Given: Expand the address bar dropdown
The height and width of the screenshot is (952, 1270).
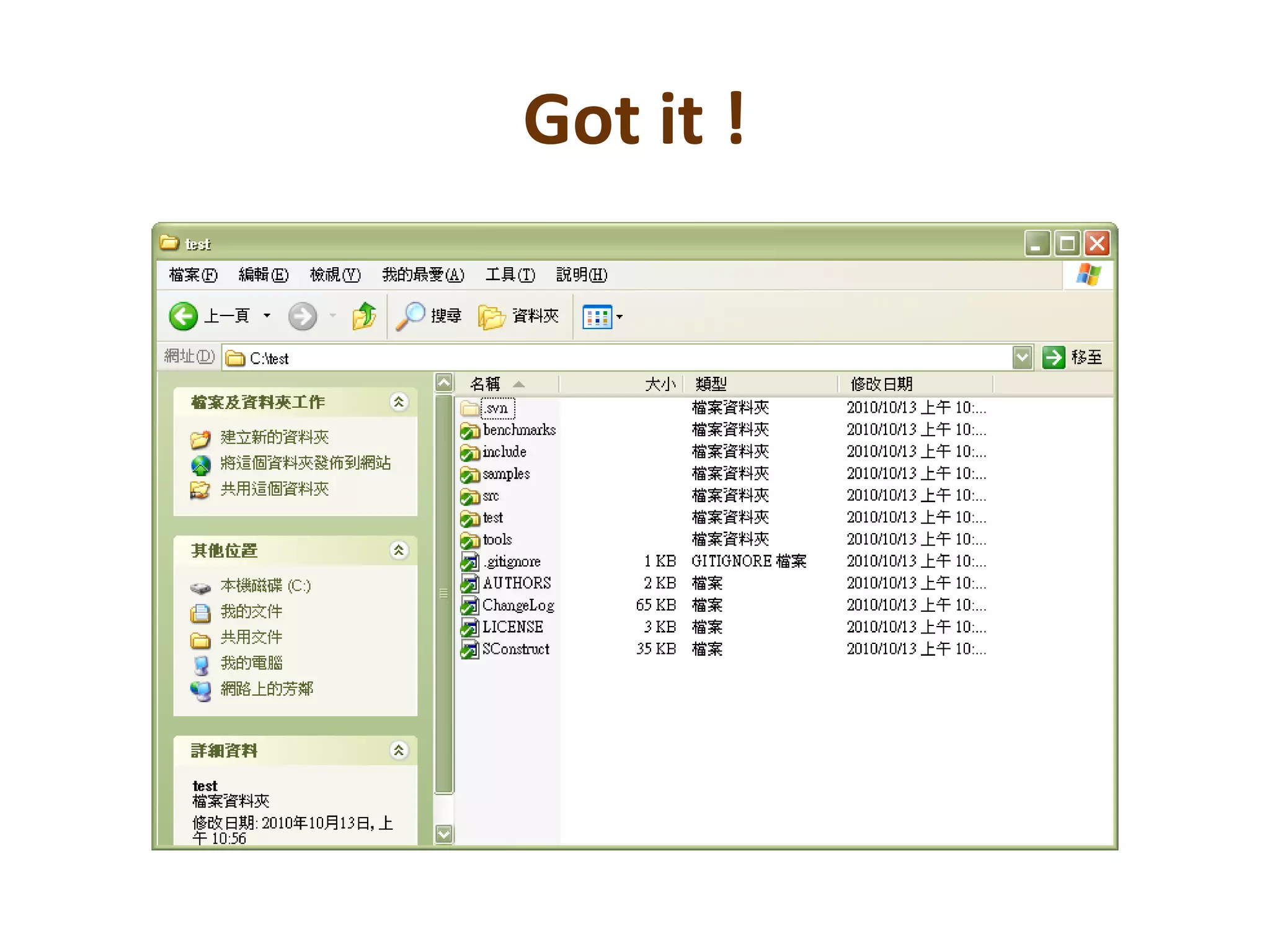Looking at the screenshot, I should point(1022,358).
